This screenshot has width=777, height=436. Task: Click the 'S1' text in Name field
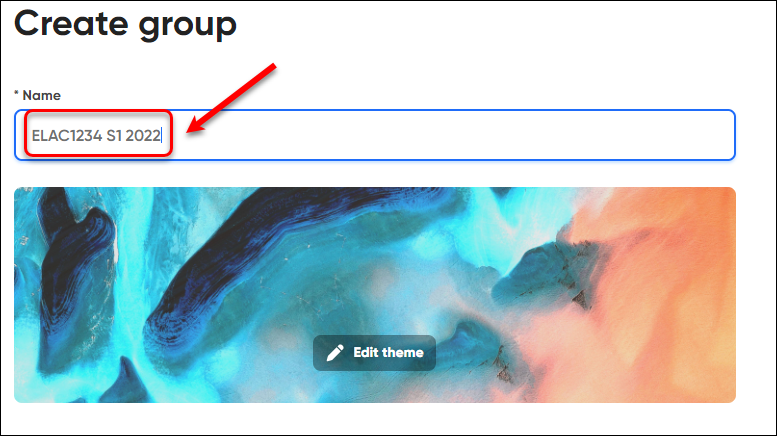[114, 135]
